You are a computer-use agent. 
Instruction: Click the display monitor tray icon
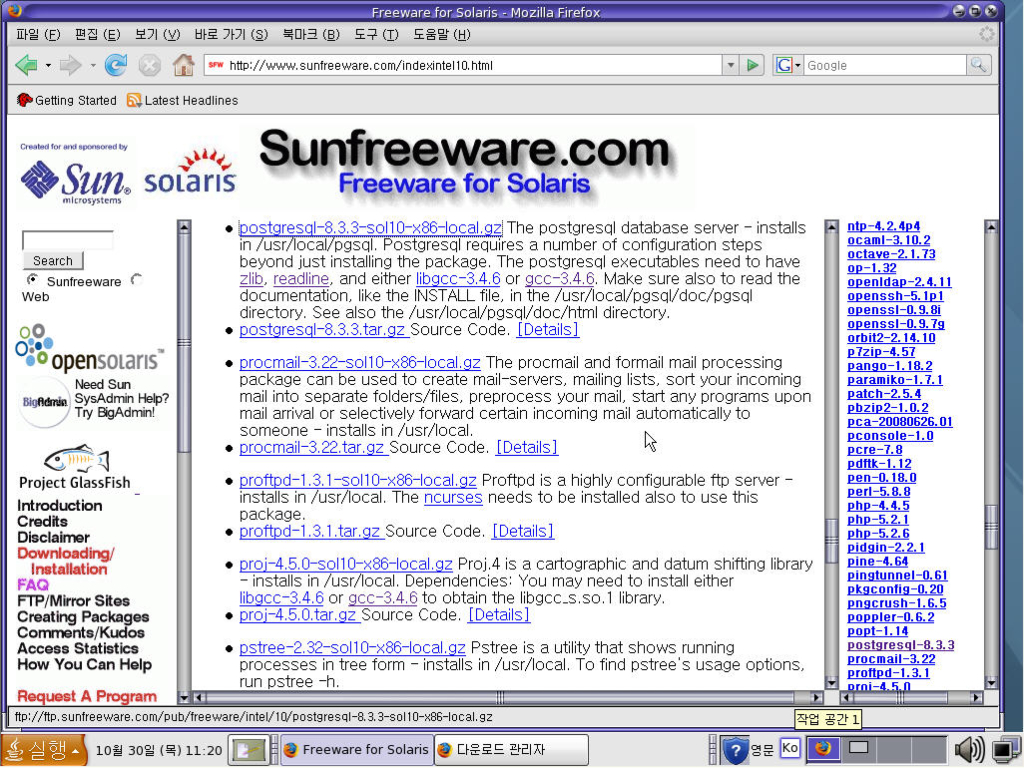[1006, 750]
